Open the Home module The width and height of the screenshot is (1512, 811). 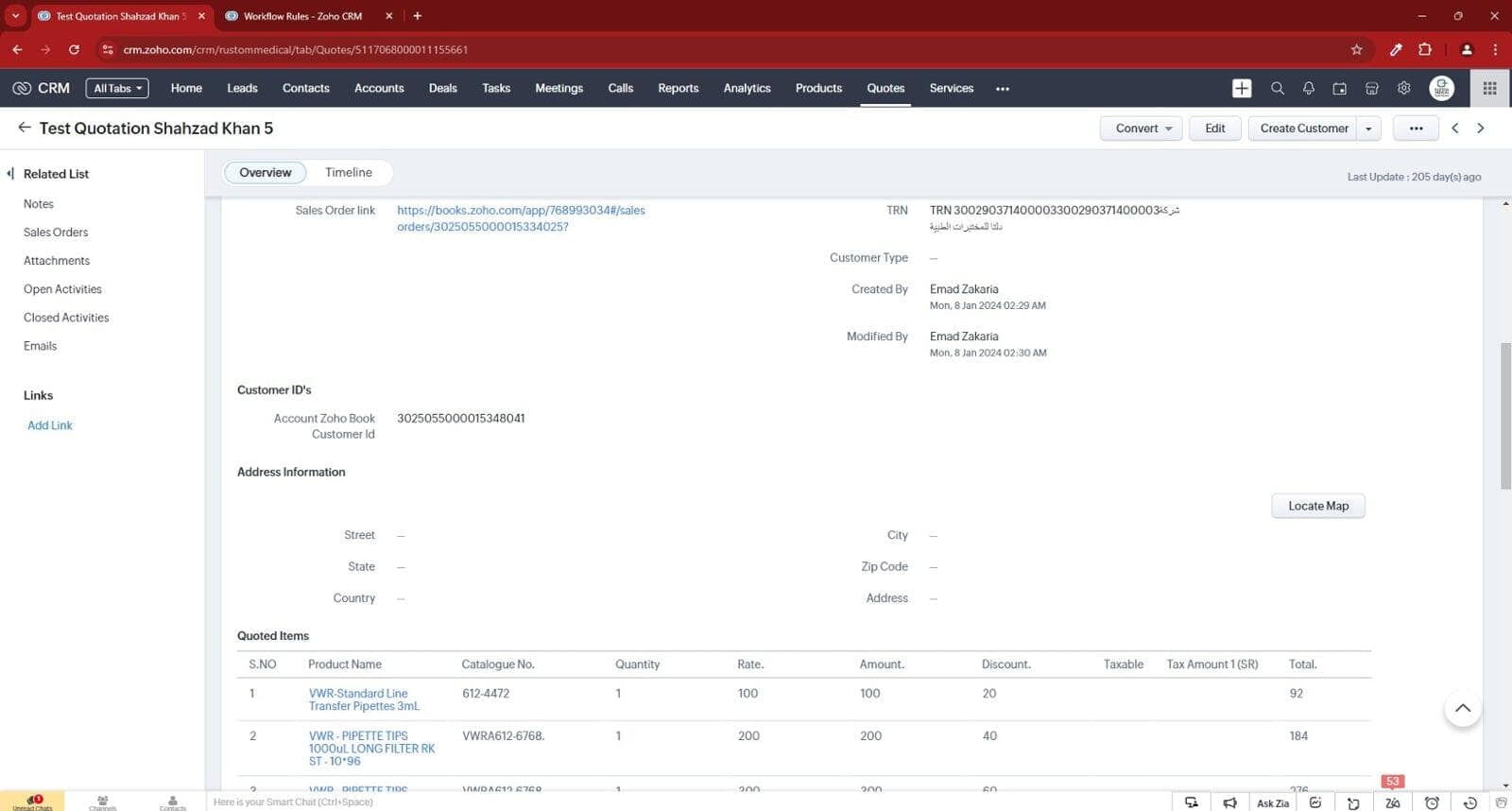[x=186, y=88]
